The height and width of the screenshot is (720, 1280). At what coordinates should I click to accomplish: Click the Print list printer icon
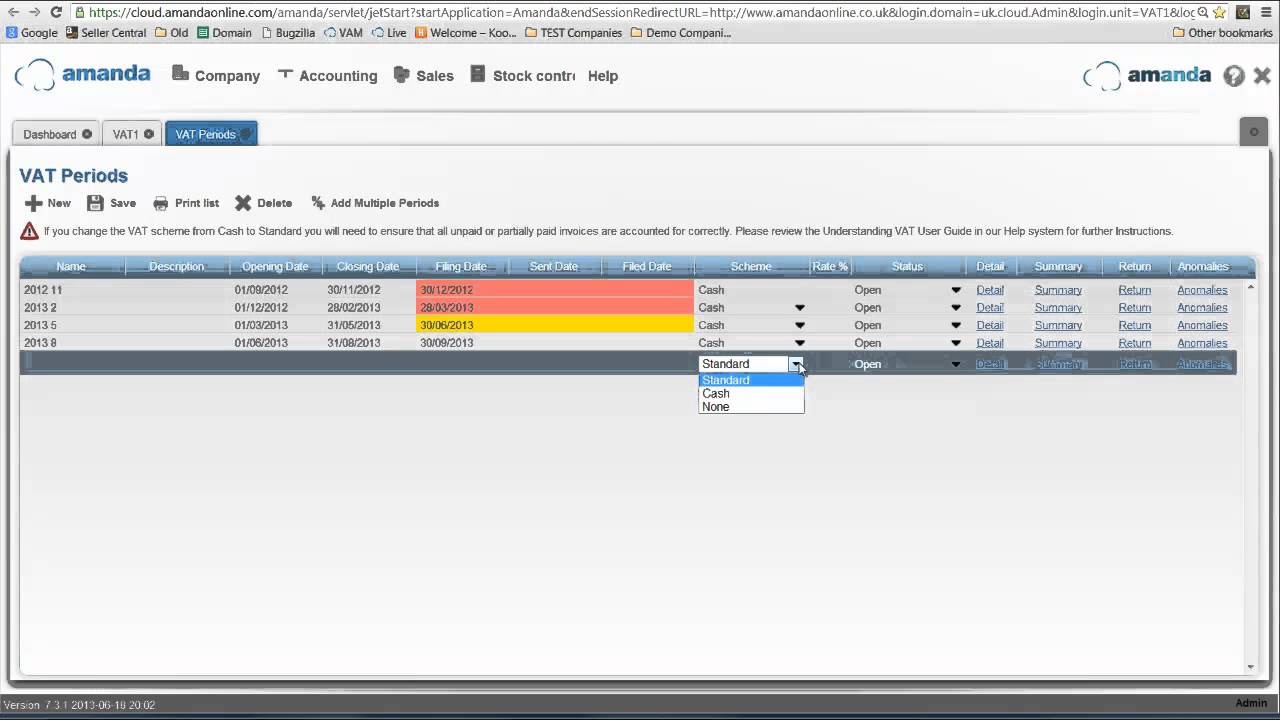click(160, 203)
